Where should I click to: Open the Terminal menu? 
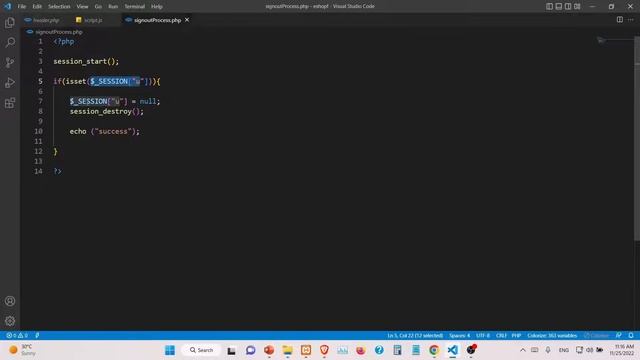(135, 7)
